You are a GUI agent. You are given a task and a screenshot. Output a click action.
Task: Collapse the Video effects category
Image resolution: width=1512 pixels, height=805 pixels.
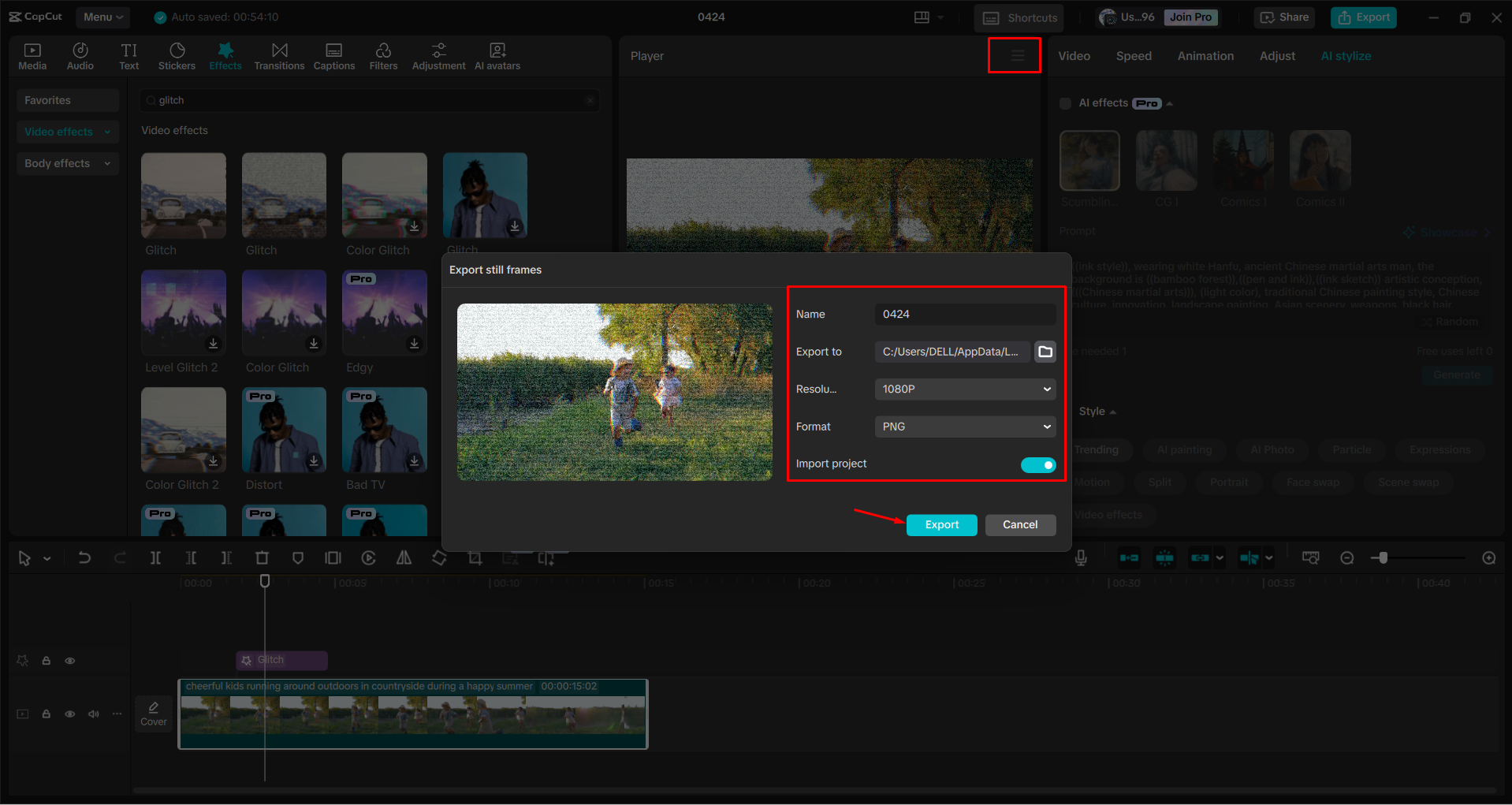pos(106,132)
